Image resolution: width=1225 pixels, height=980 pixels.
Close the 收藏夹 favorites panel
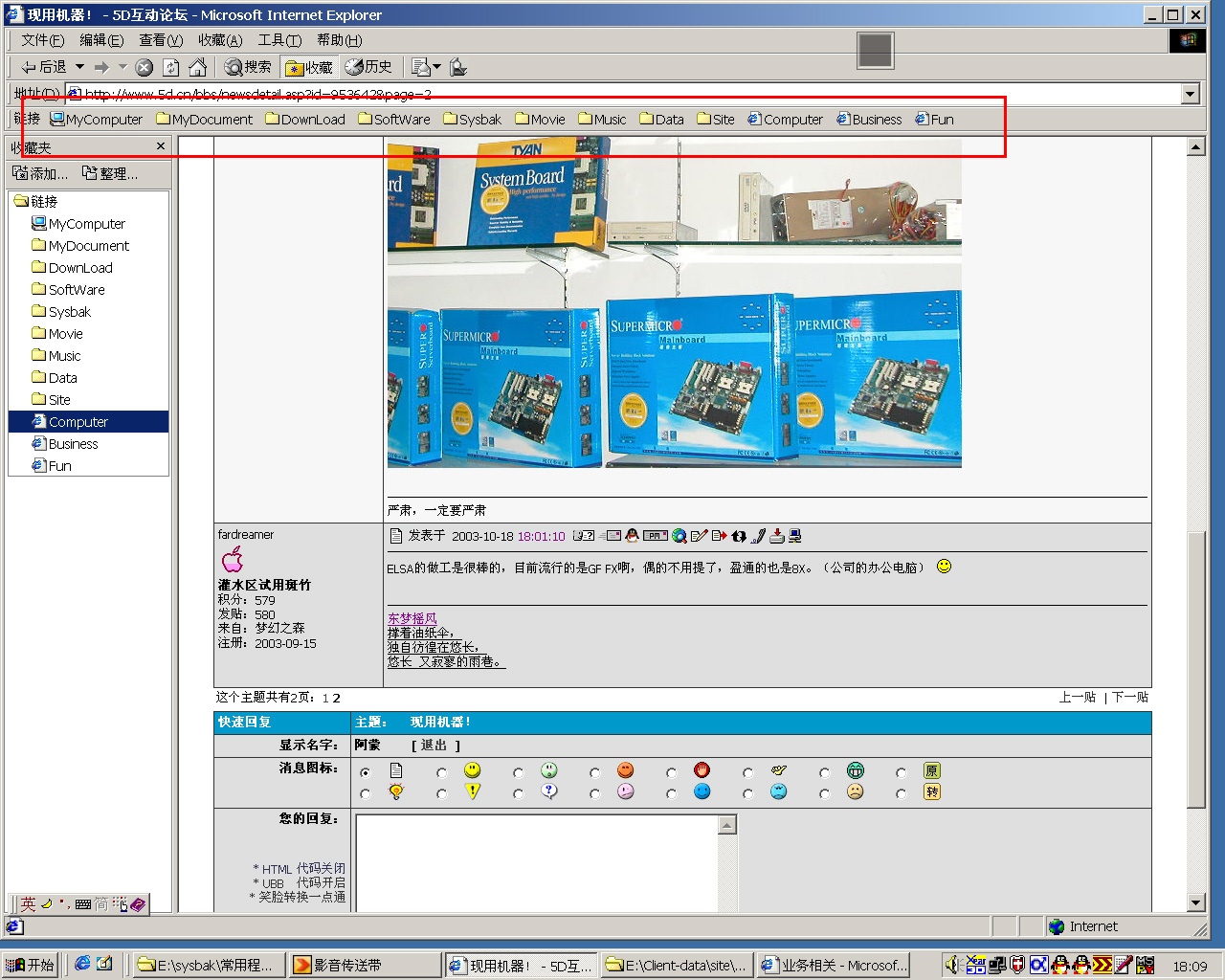(x=161, y=146)
